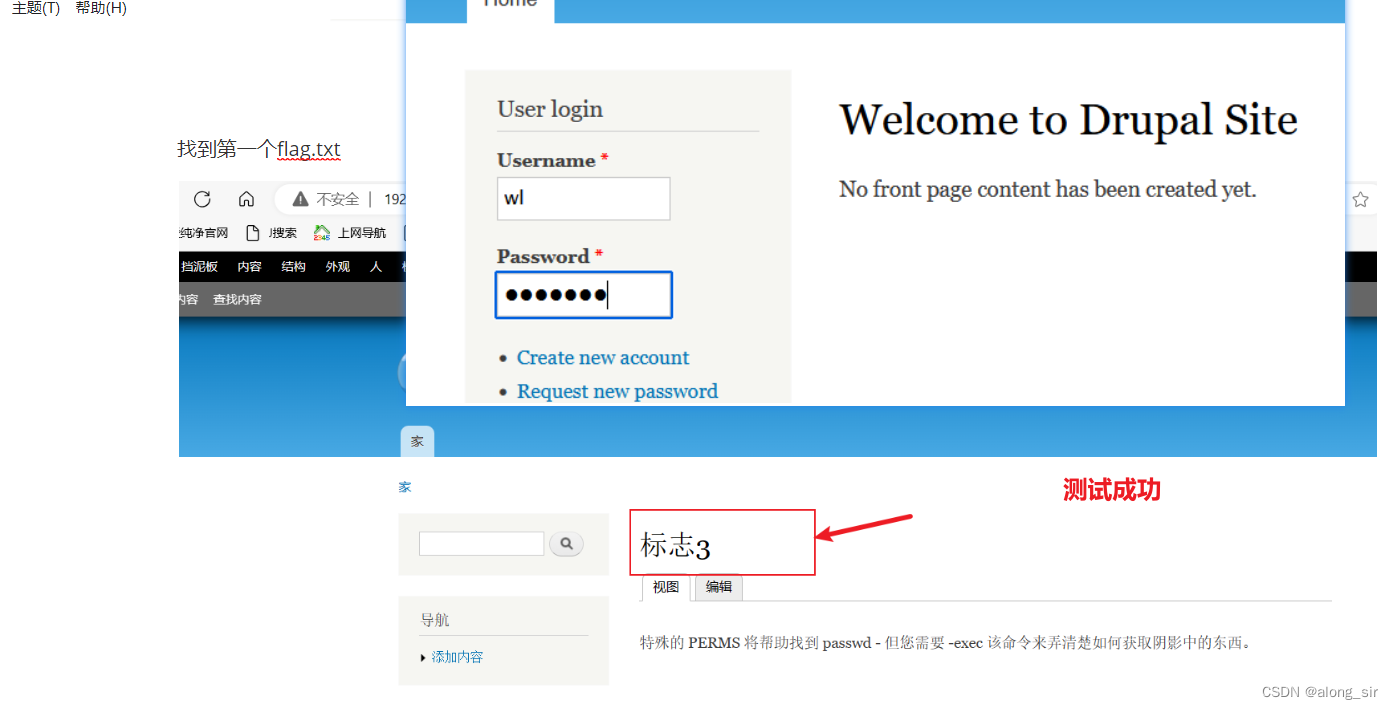Click the magnifier search button in sidebar
1393x709 pixels.
coord(566,544)
